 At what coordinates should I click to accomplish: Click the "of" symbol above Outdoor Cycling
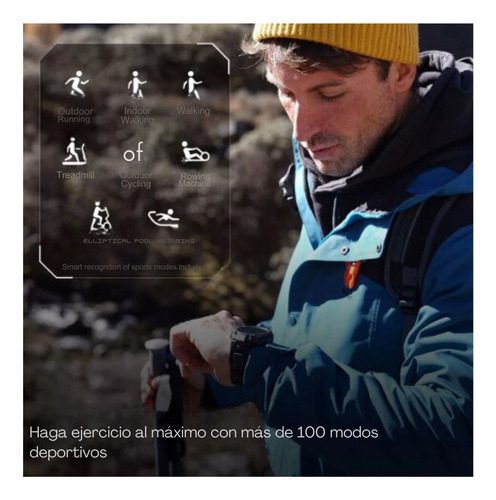coord(133,152)
